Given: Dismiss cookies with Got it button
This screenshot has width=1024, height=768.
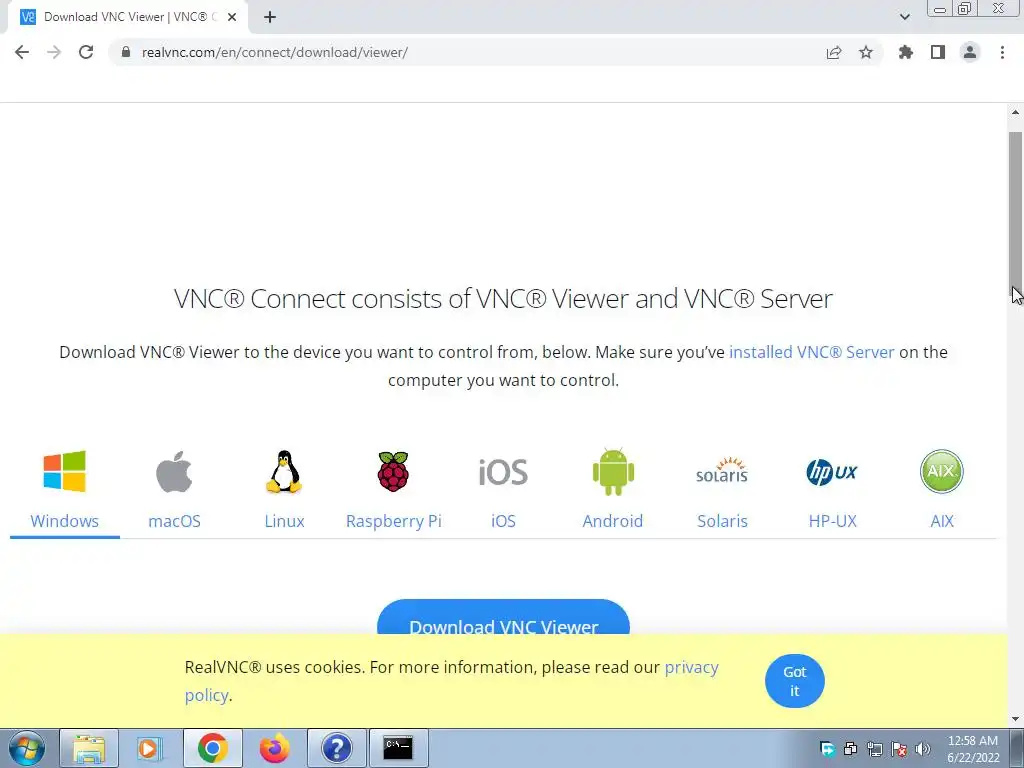Looking at the screenshot, I should pyautogui.click(x=795, y=680).
